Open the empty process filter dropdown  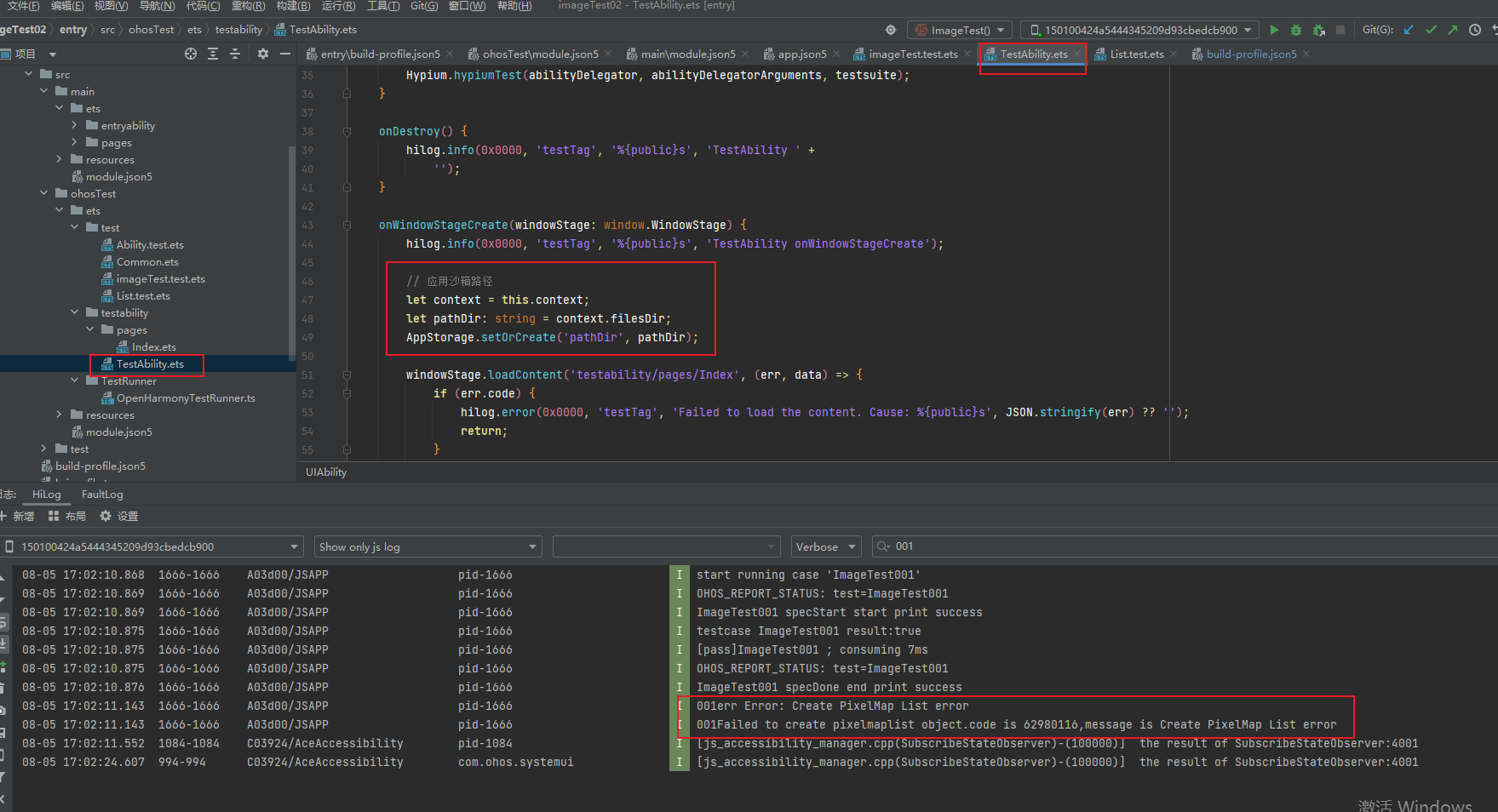point(667,546)
